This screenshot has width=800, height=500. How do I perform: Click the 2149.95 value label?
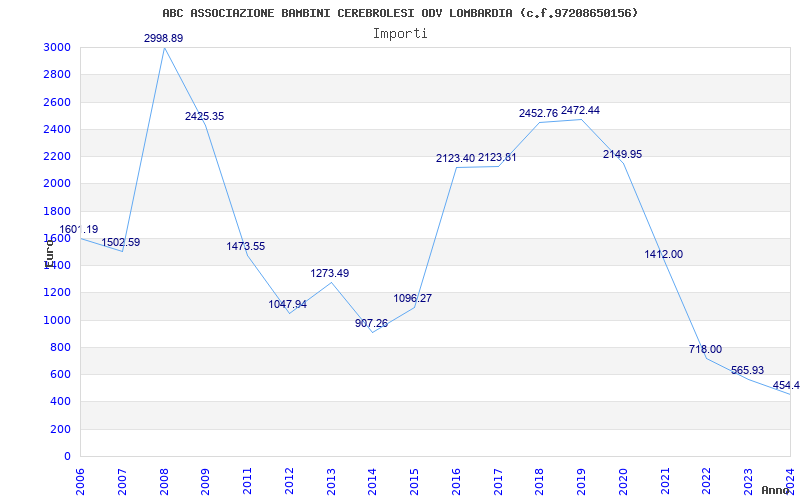(622, 155)
